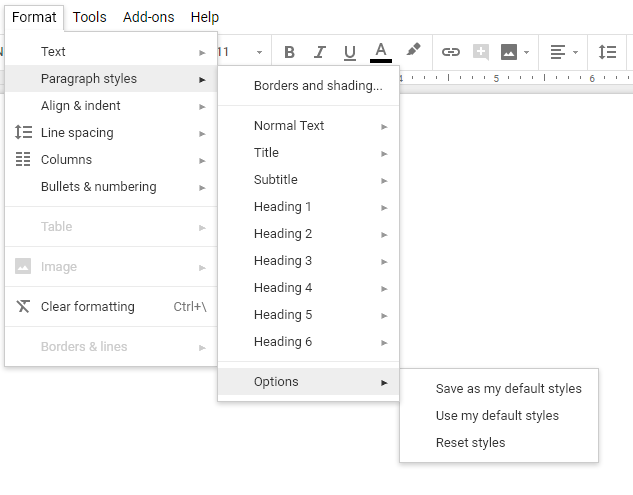Viewport: 633px width, 495px height.
Task: Click the insert link icon
Action: (x=451, y=52)
